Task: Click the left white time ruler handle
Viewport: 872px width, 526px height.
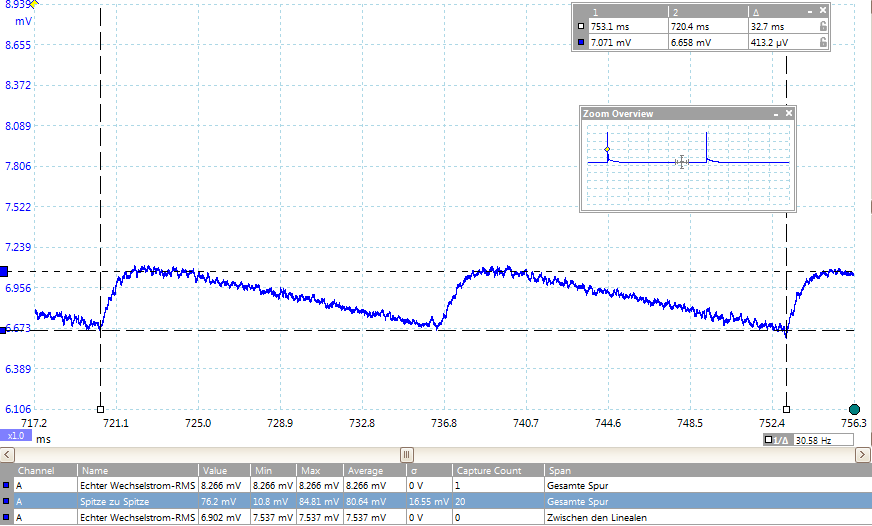Action: coord(100,409)
